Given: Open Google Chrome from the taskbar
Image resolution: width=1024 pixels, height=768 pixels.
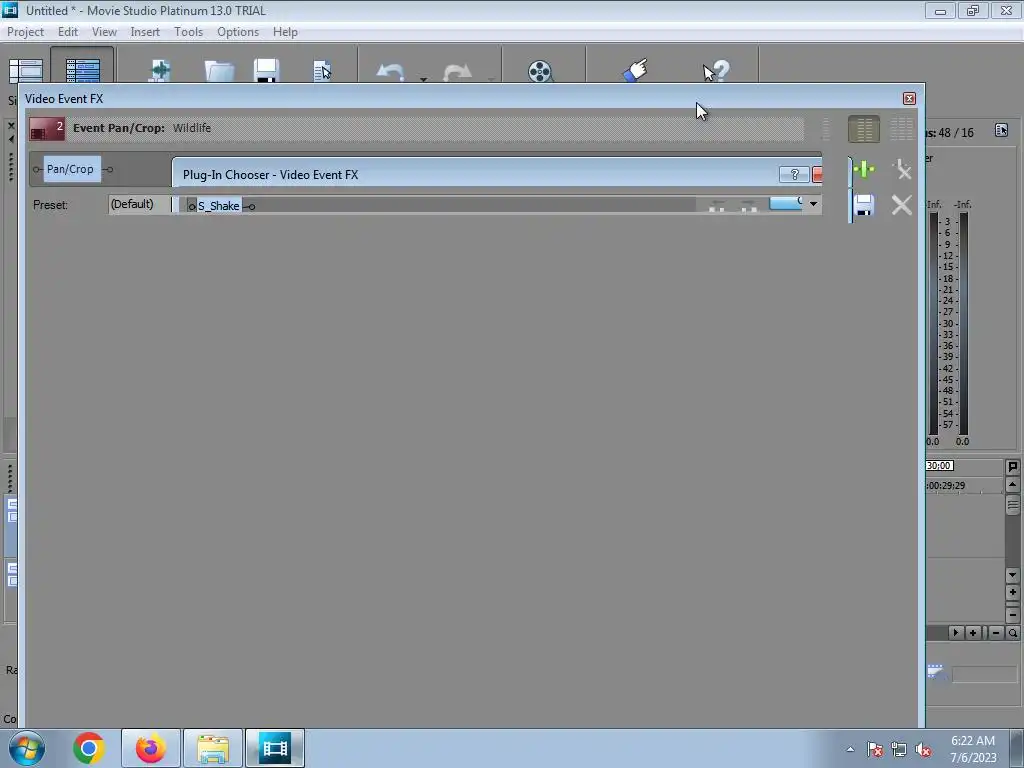Looking at the screenshot, I should click(x=89, y=748).
